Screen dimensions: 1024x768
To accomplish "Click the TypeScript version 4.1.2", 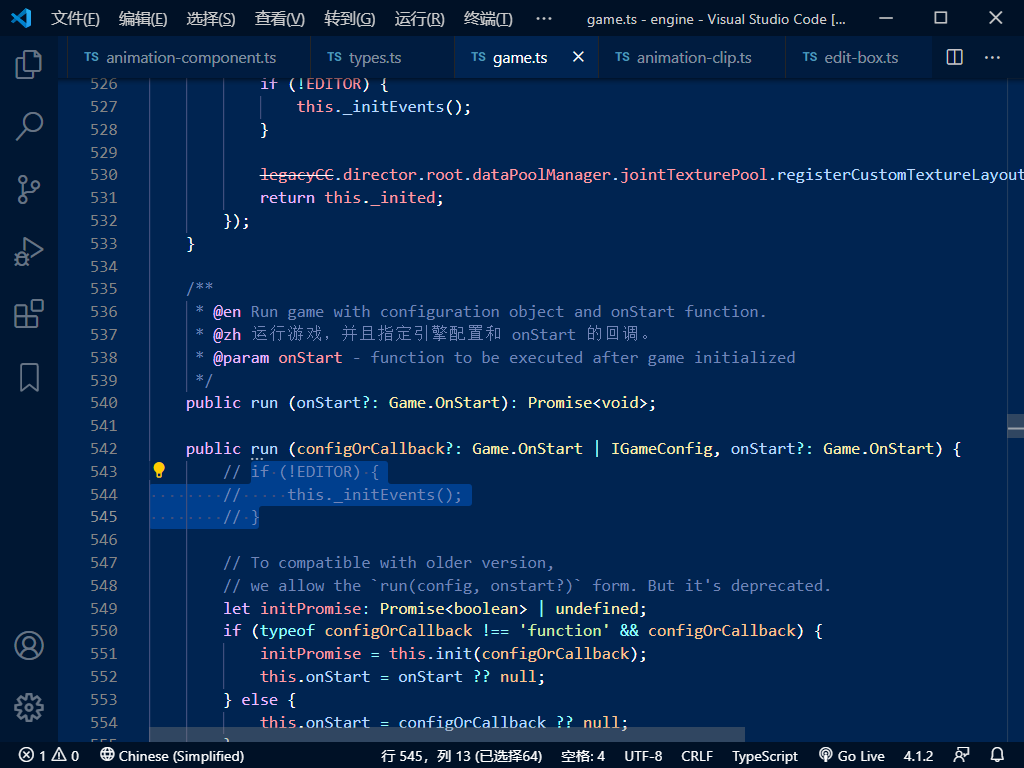I will click(918, 756).
